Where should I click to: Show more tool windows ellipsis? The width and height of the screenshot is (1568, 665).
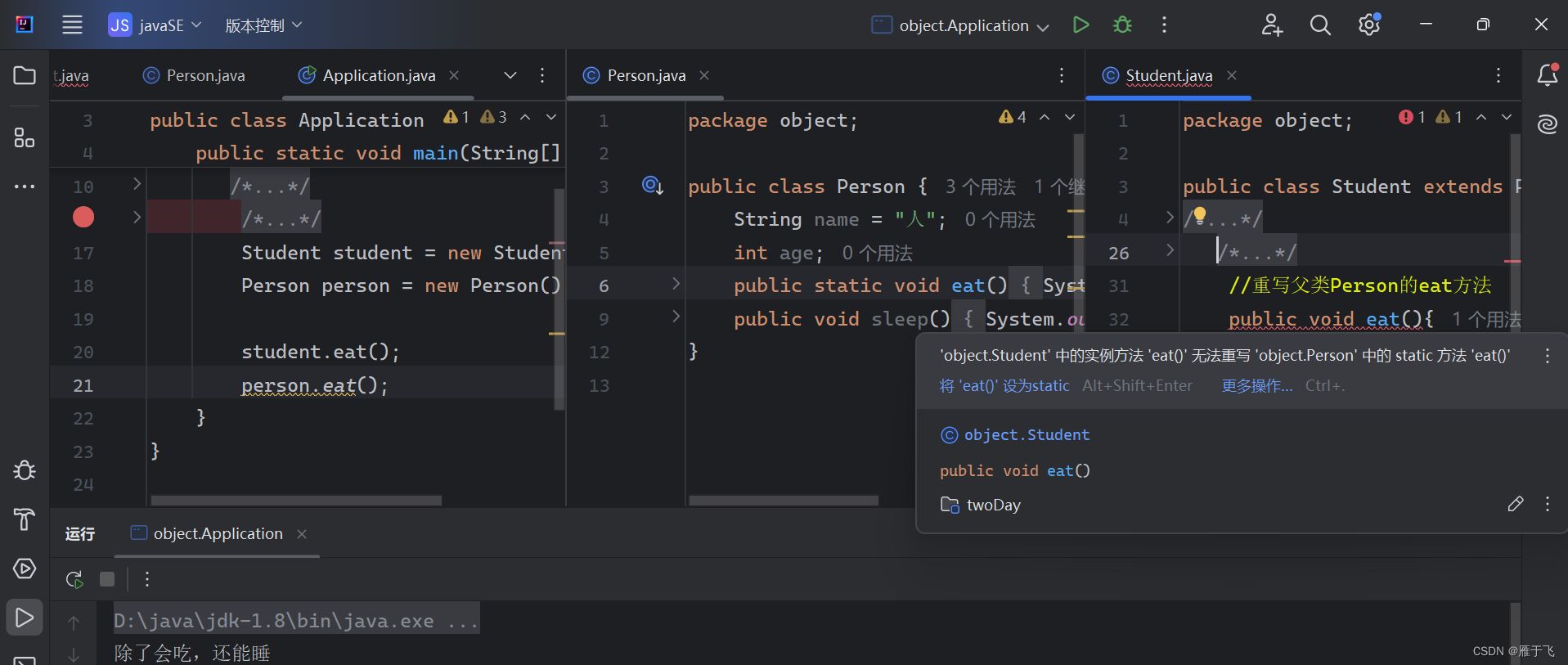point(25,186)
